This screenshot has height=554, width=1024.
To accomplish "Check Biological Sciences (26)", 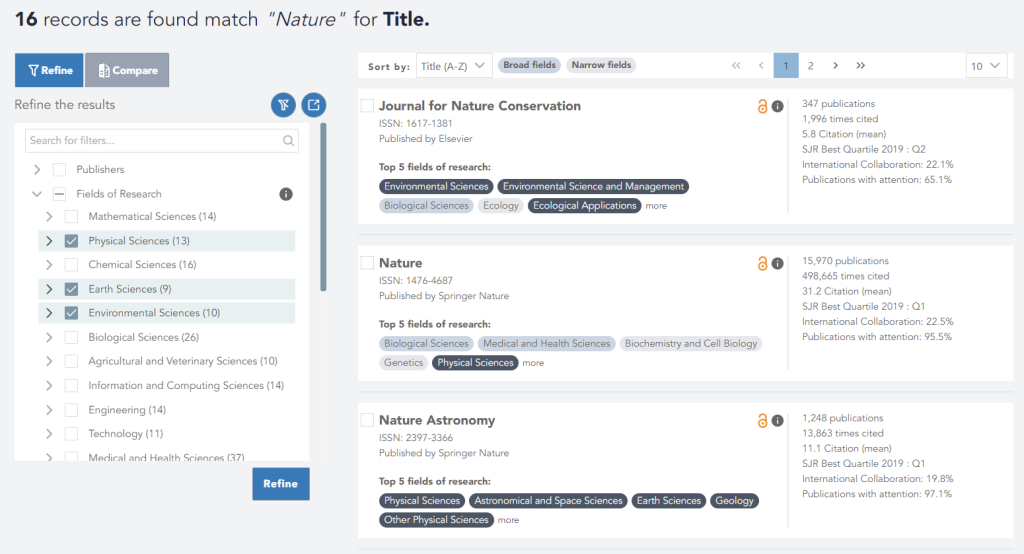I will coord(71,337).
